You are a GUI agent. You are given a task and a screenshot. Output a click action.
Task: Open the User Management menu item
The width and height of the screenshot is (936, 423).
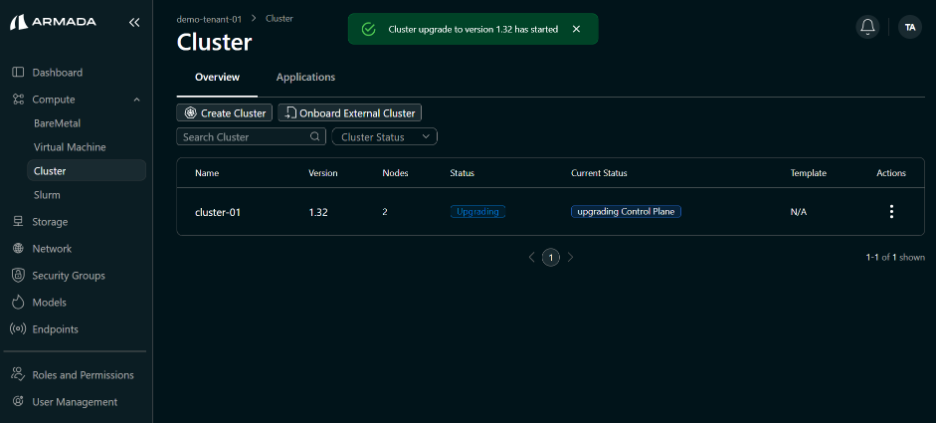coord(75,402)
